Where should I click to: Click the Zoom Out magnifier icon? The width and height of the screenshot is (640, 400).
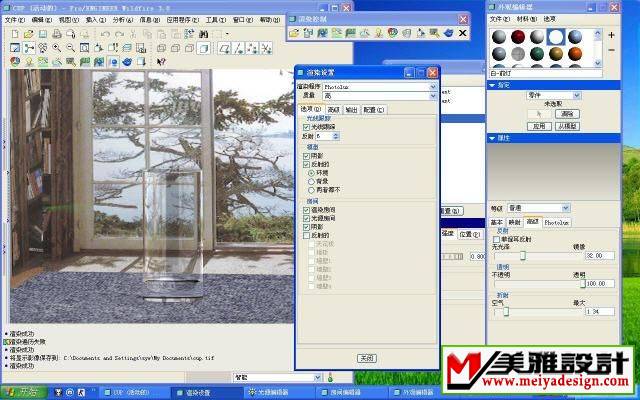(x=71, y=48)
